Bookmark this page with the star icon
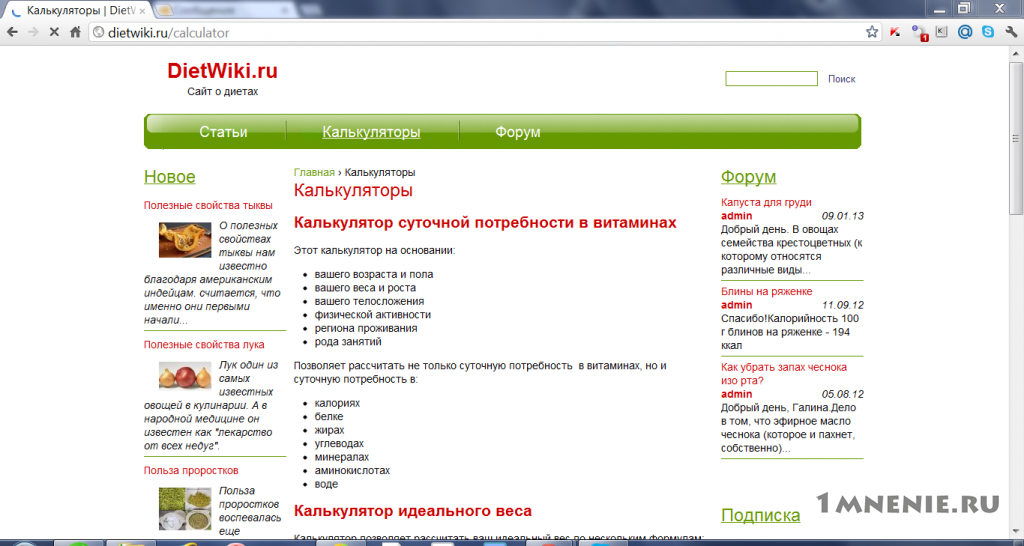This screenshot has width=1024, height=546. (x=872, y=32)
